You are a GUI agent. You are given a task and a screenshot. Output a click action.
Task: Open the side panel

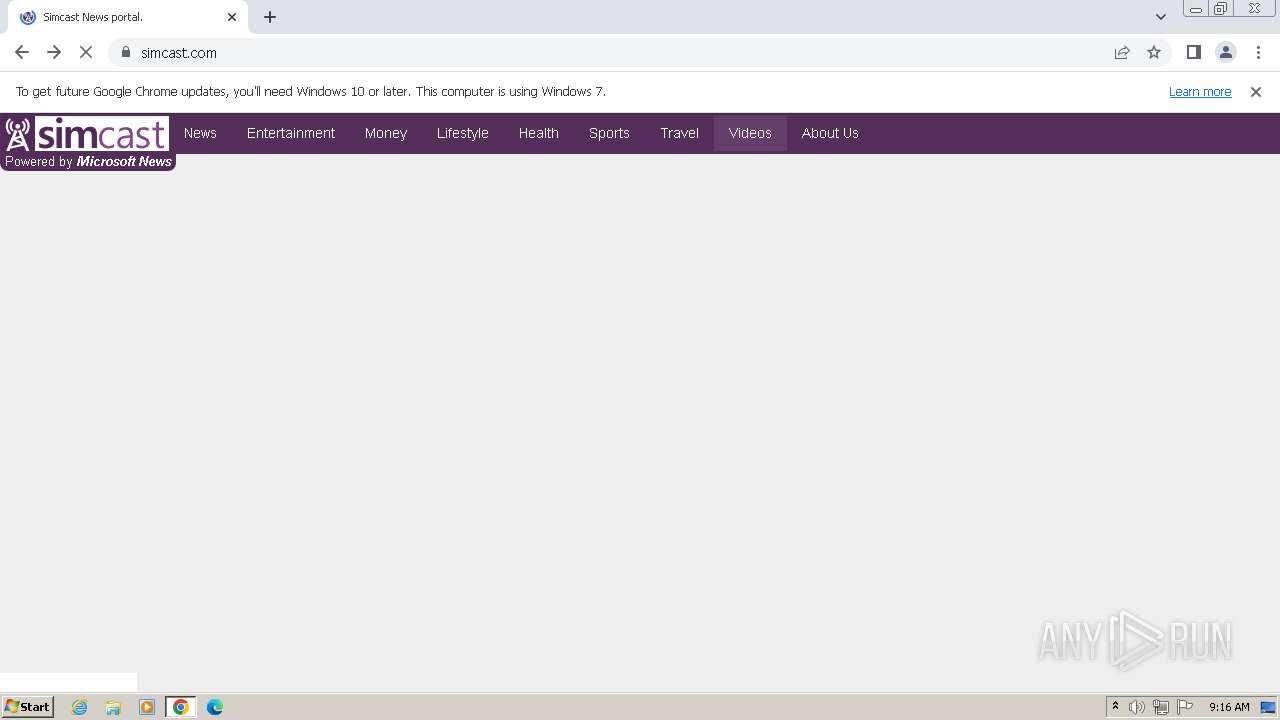pos(1193,52)
